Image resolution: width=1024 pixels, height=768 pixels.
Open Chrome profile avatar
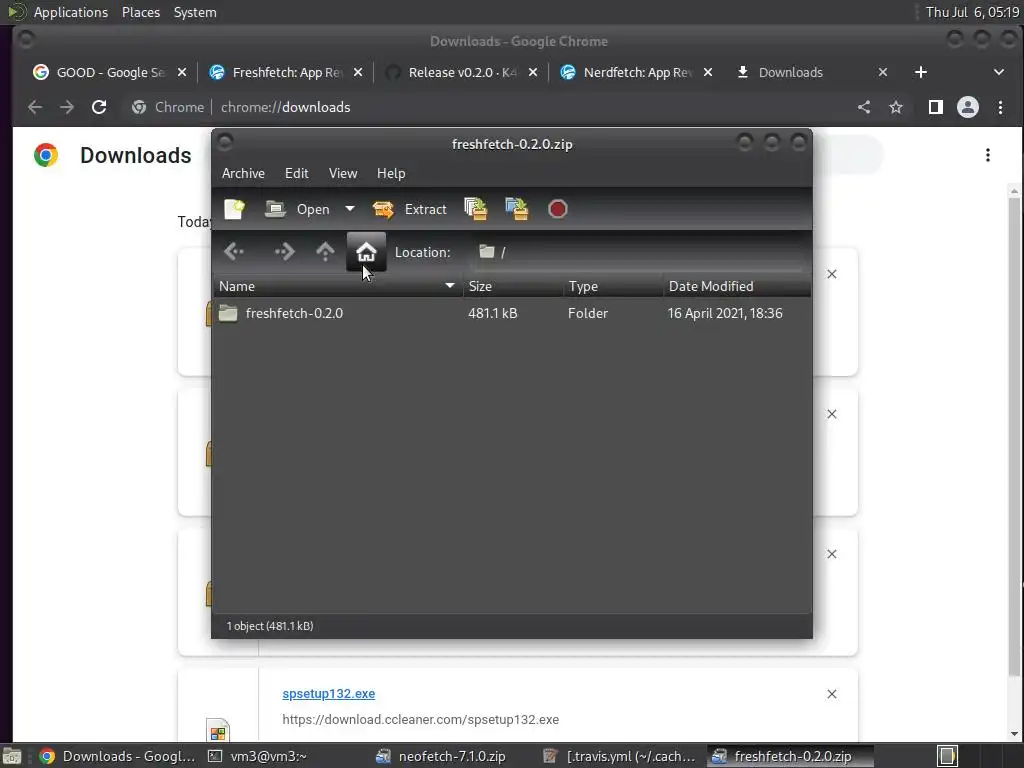tap(968, 107)
